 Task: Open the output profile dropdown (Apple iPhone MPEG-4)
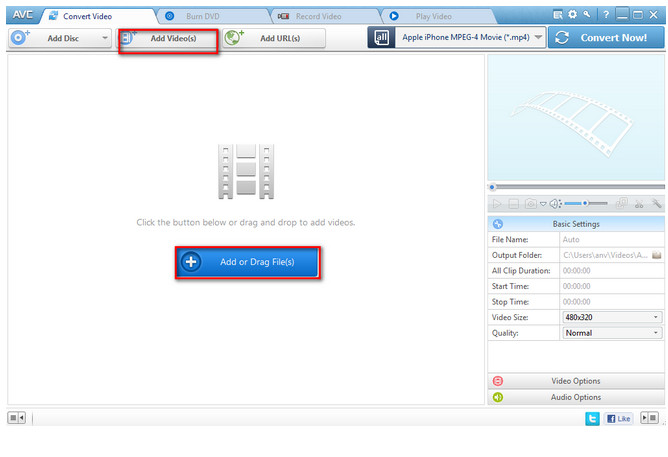[470, 37]
